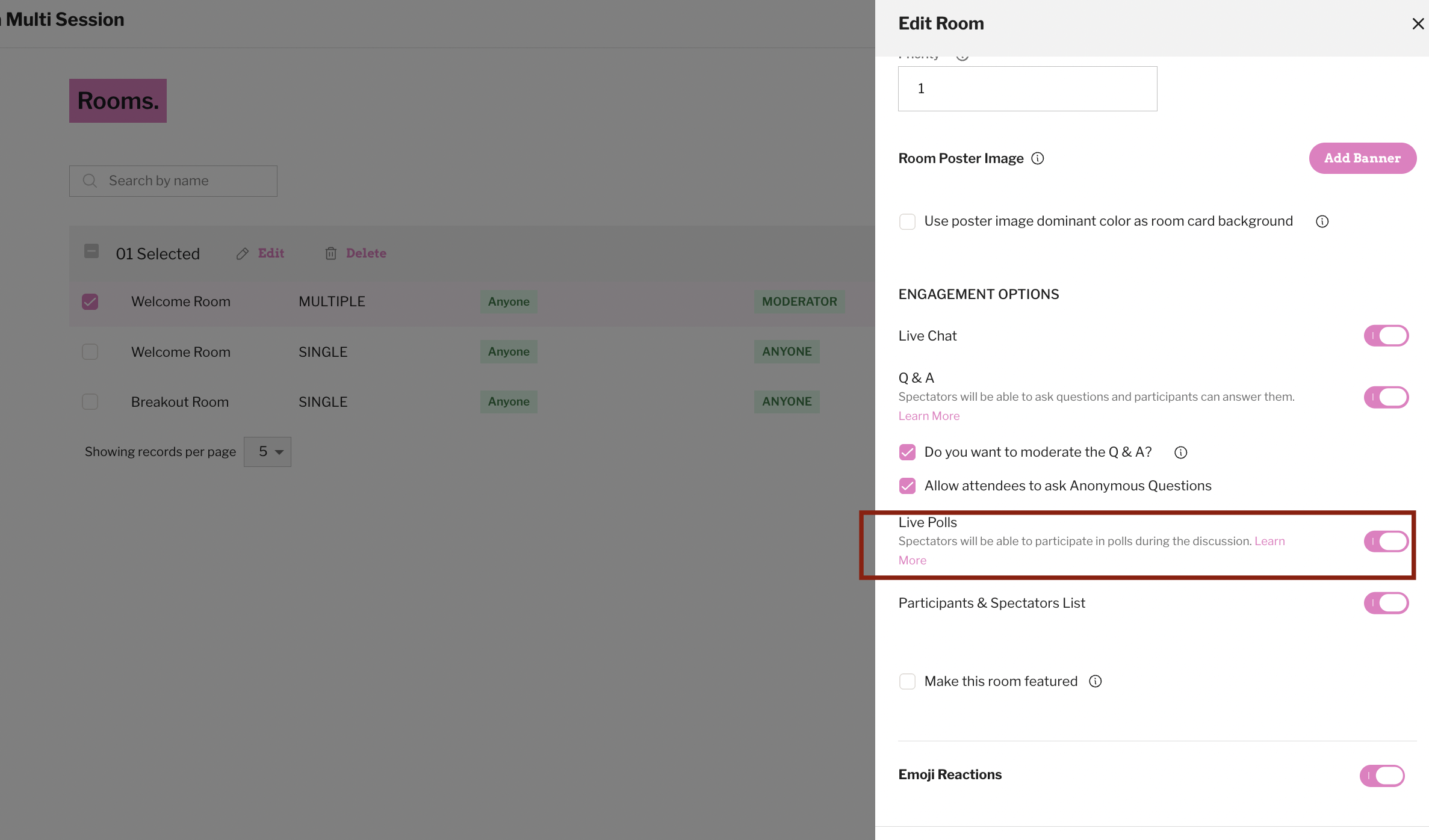The height and width of the screenshot is (840, 1429).
Task: Click ENGAGEMENT OPTIONS section heading
Action: point(978,294)
